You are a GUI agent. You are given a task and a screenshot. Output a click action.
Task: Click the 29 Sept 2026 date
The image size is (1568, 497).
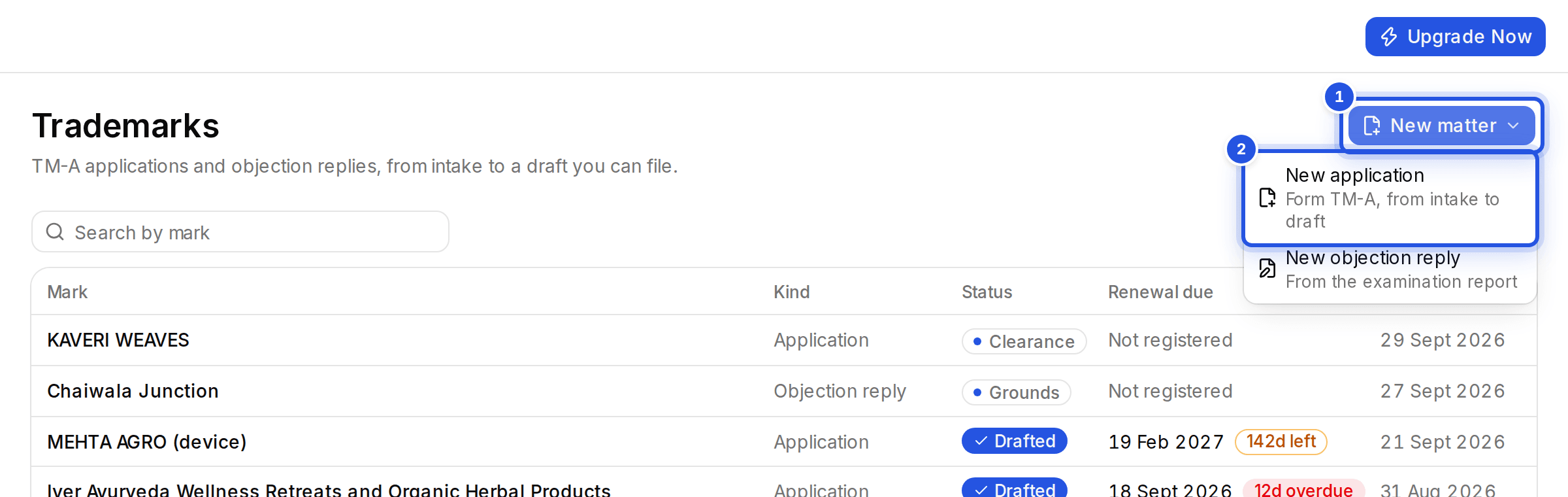point(1443,340)
